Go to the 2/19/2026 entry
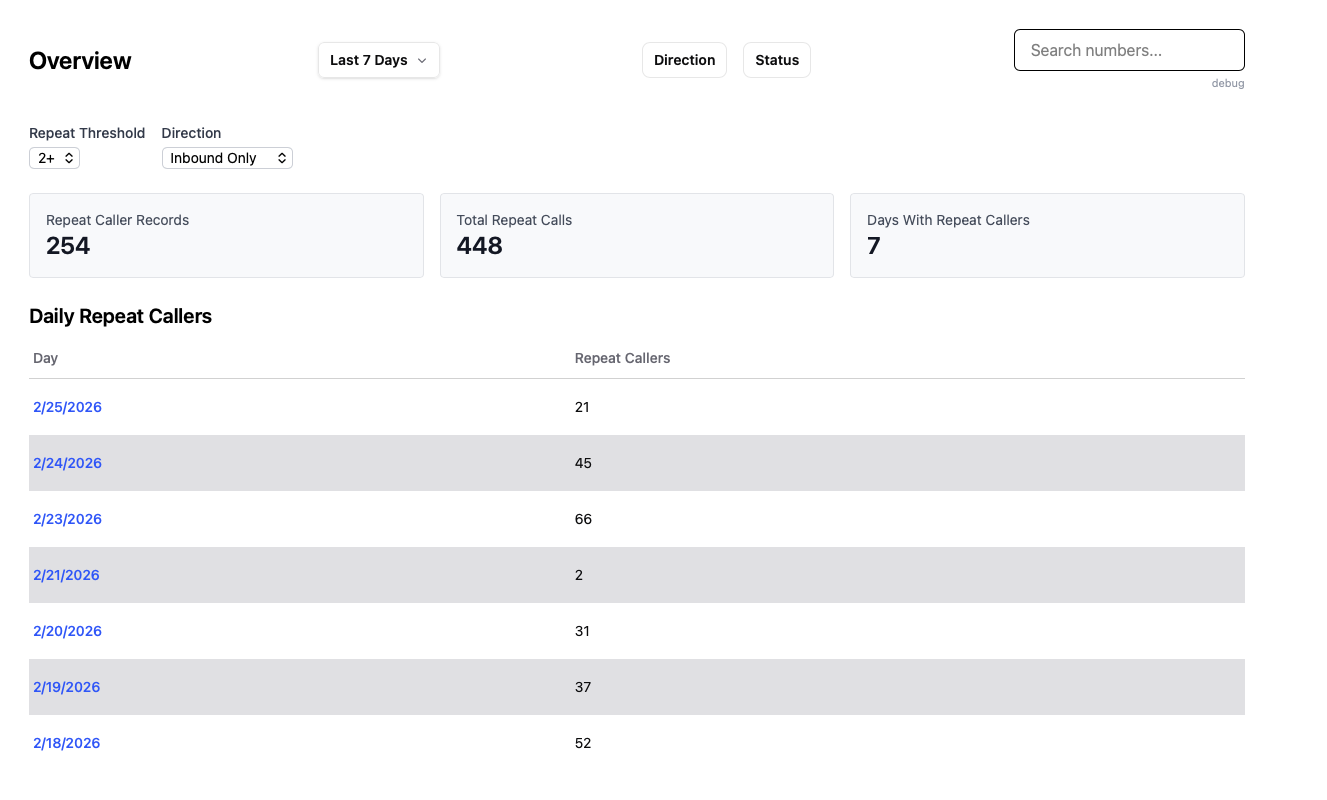The width and height of the screenshot is (1327, 800). (x=66, y=687)
